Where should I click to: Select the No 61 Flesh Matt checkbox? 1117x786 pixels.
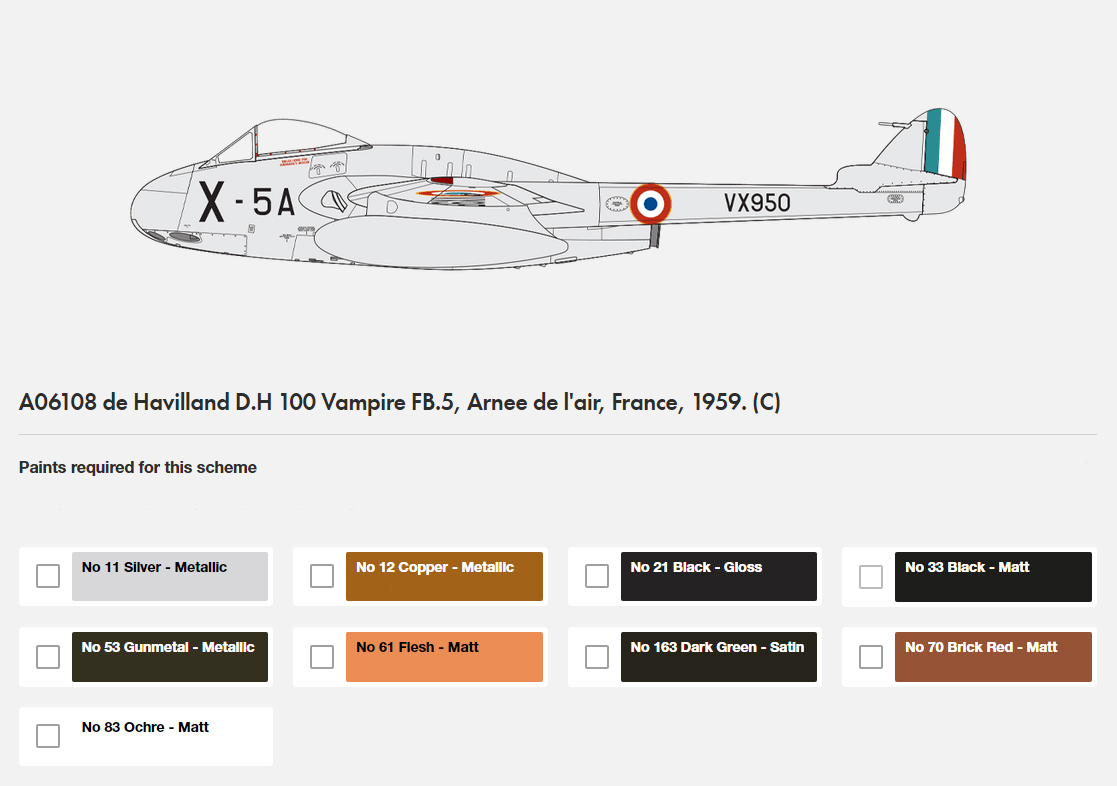pos(322,656)
